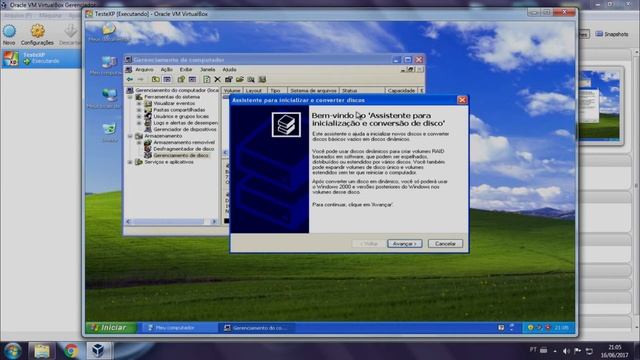Toggle the show/hide console tree icon
The image size is (640, 360).
167,79
